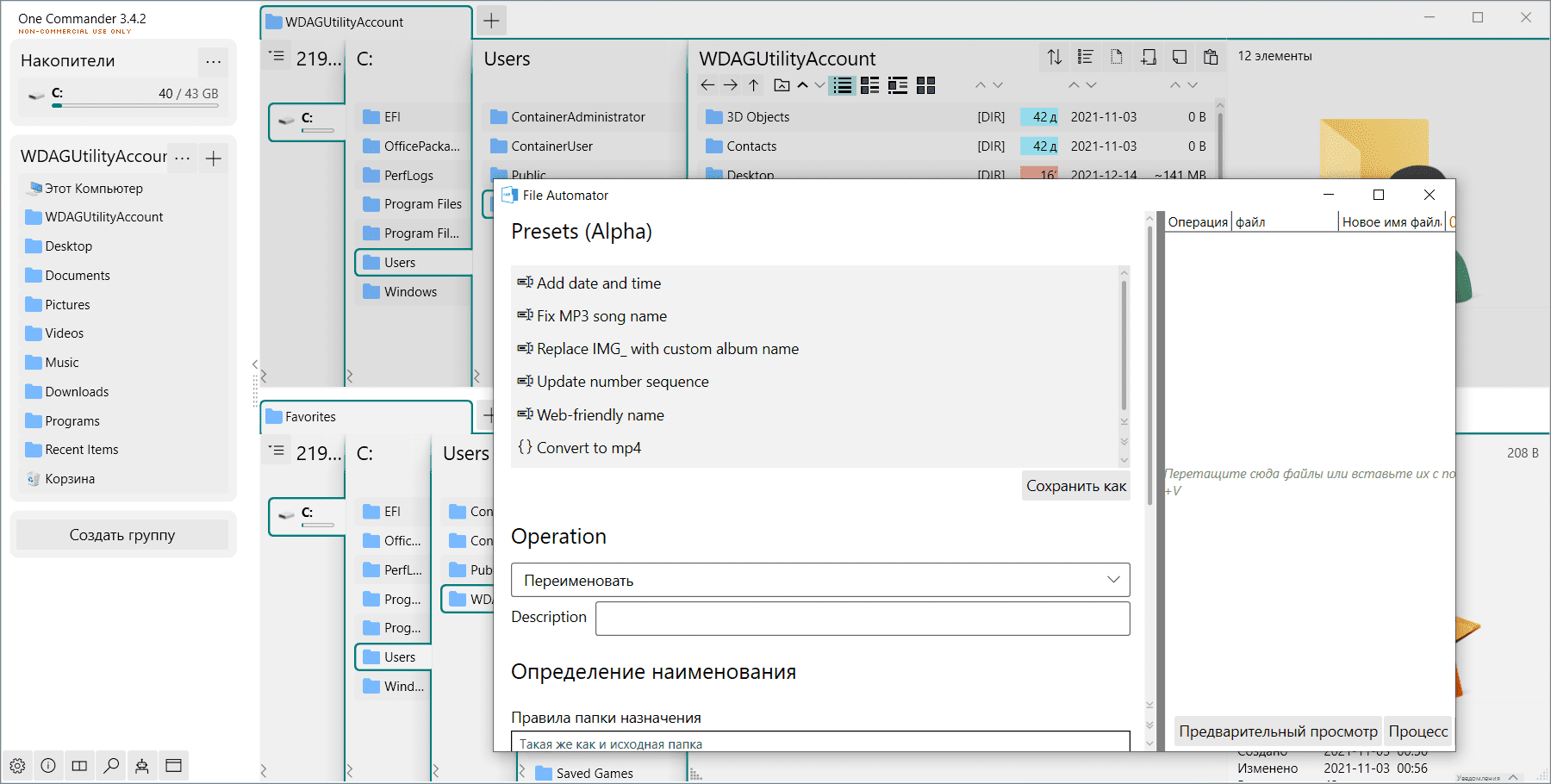
Task: Open more options for Накопители panel
Action: point(214,61)
